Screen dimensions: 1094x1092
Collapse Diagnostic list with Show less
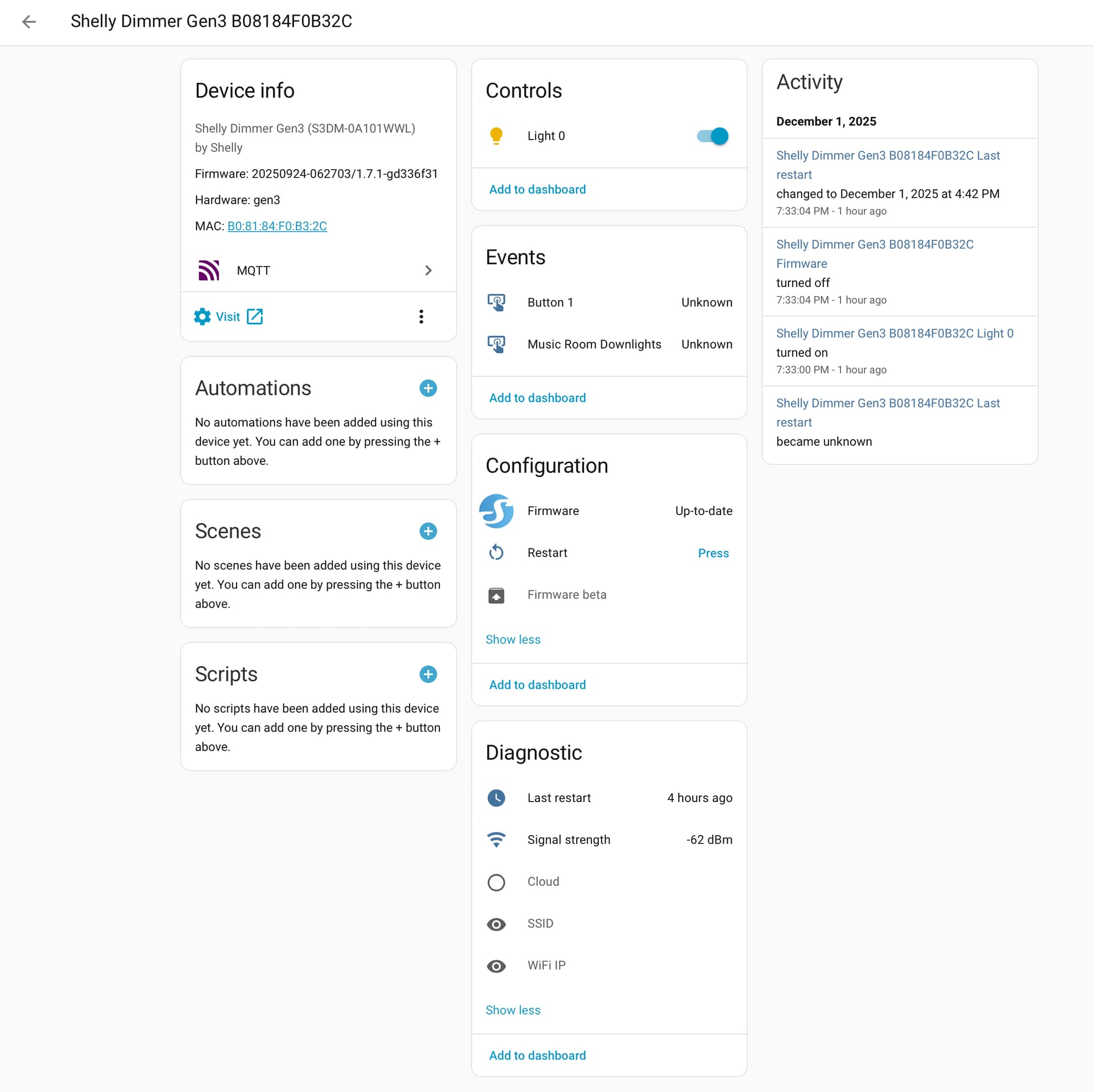click(x=513, y=1010)
